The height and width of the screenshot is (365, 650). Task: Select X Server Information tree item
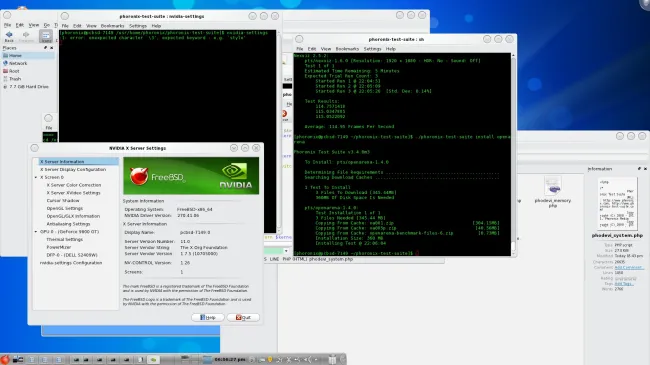[78, 162]
